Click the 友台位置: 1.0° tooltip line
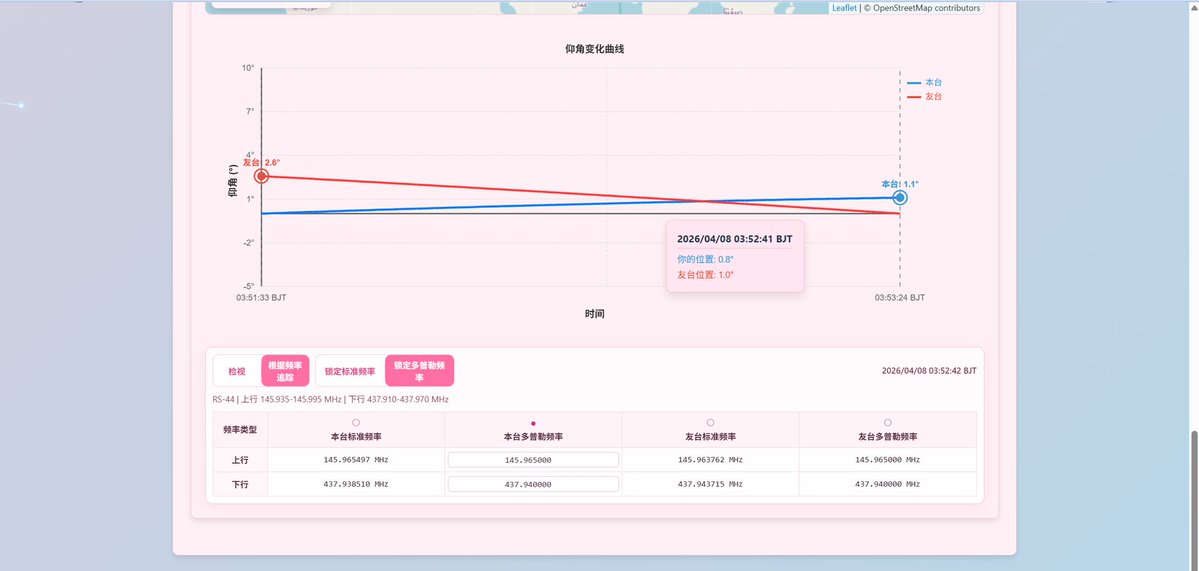The image size is (1199, 571). [x=705, y=274]
